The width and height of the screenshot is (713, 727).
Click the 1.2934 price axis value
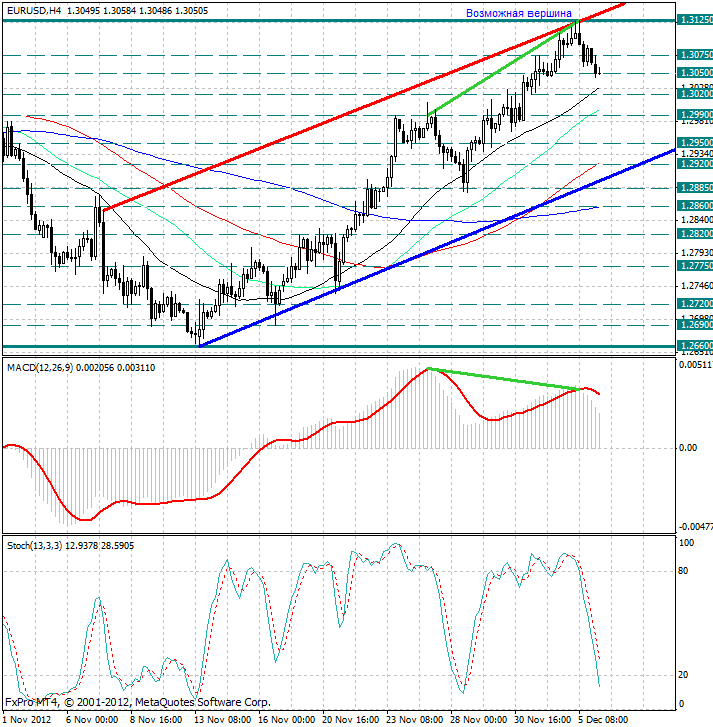[x=697, y=153]
